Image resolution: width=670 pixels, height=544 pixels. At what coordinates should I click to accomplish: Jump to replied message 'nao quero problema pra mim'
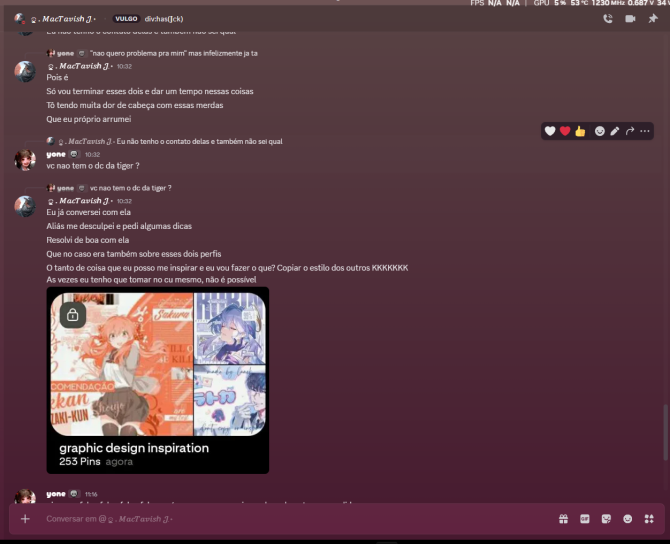point(173,53)
